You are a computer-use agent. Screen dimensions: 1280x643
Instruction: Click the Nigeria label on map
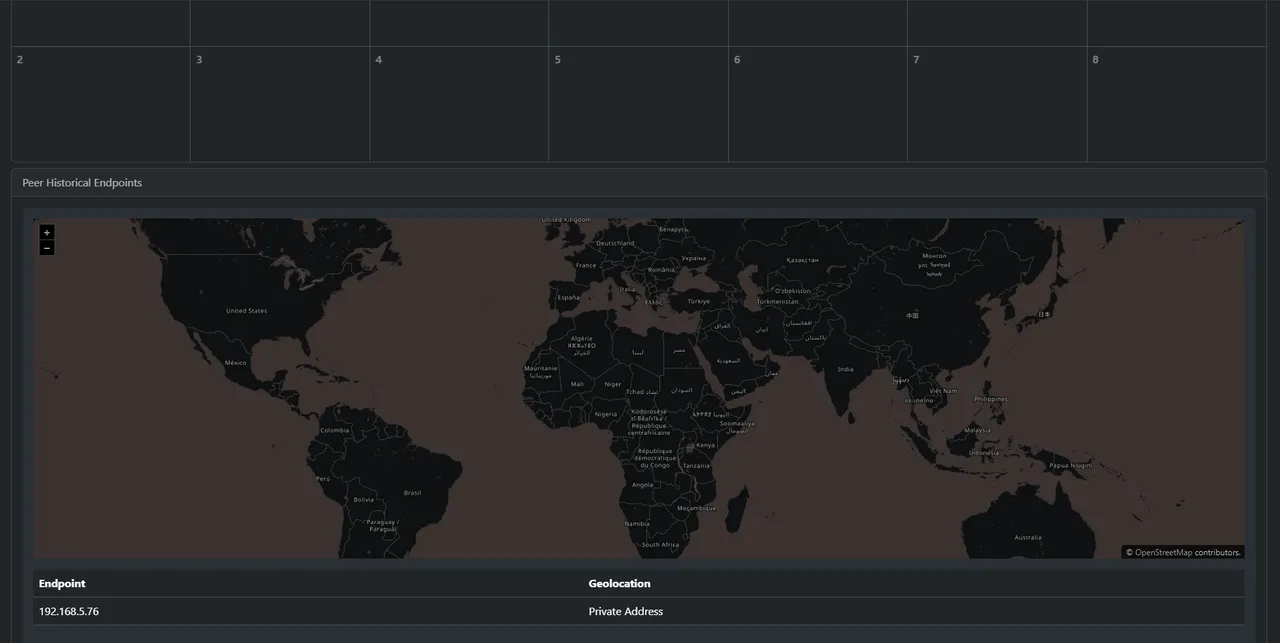[x=606, y=414]
